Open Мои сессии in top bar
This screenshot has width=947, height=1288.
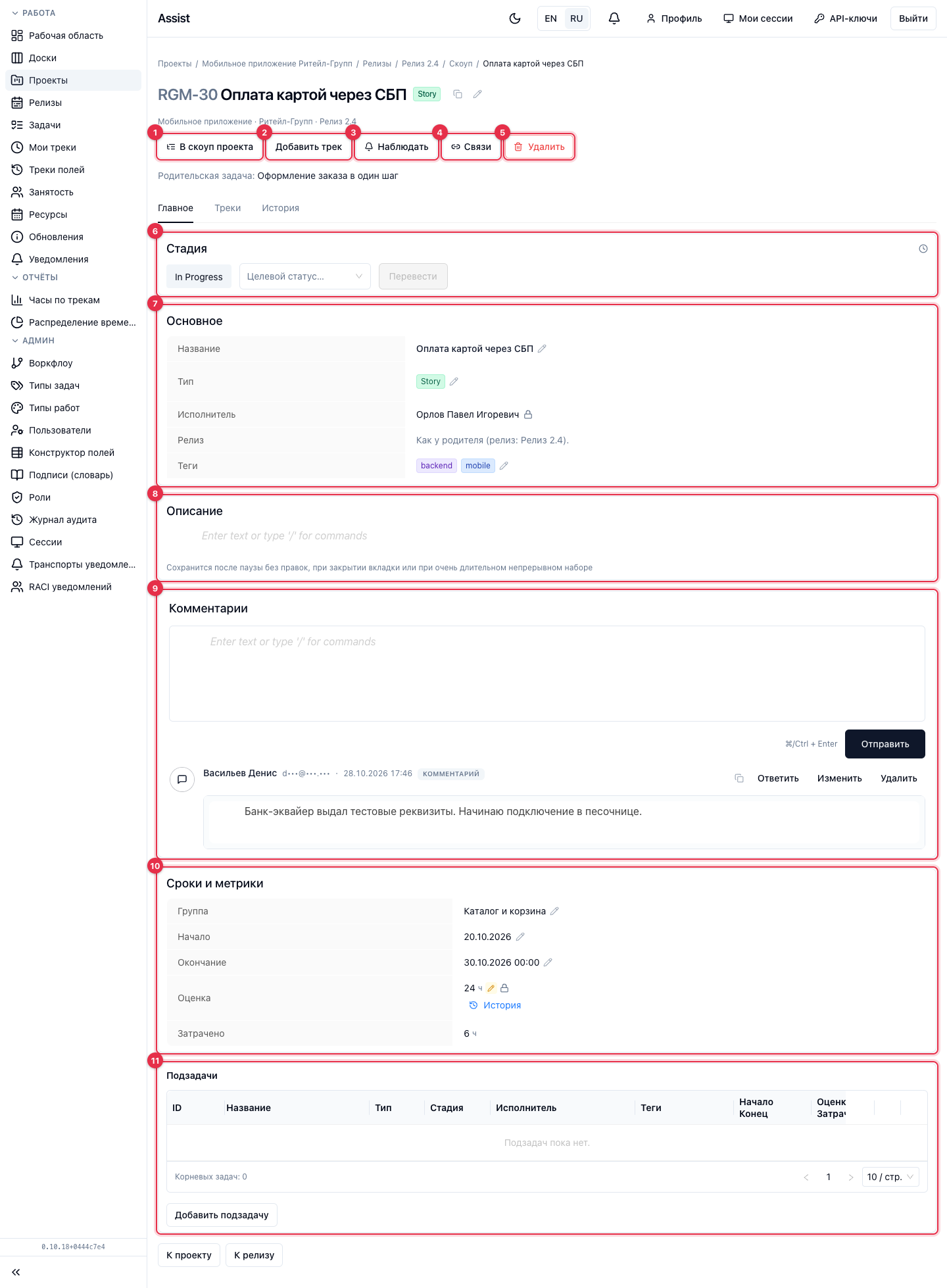pos(758,18)
